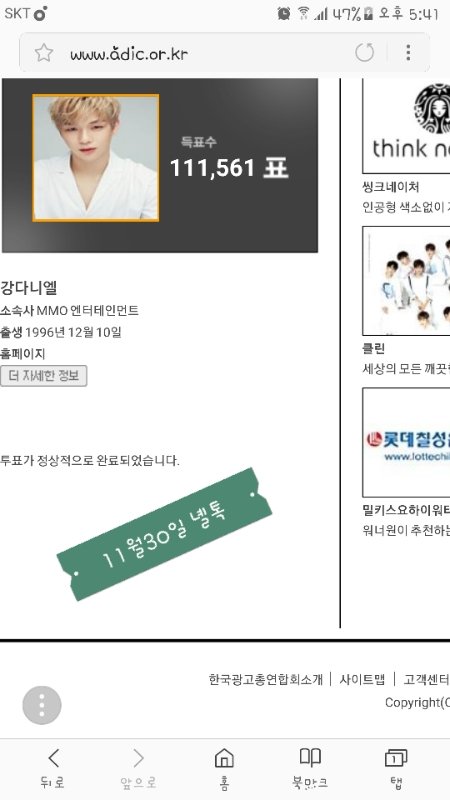Tap the gray floating three-dot button
Screen dimensions: 450x800
42,705
